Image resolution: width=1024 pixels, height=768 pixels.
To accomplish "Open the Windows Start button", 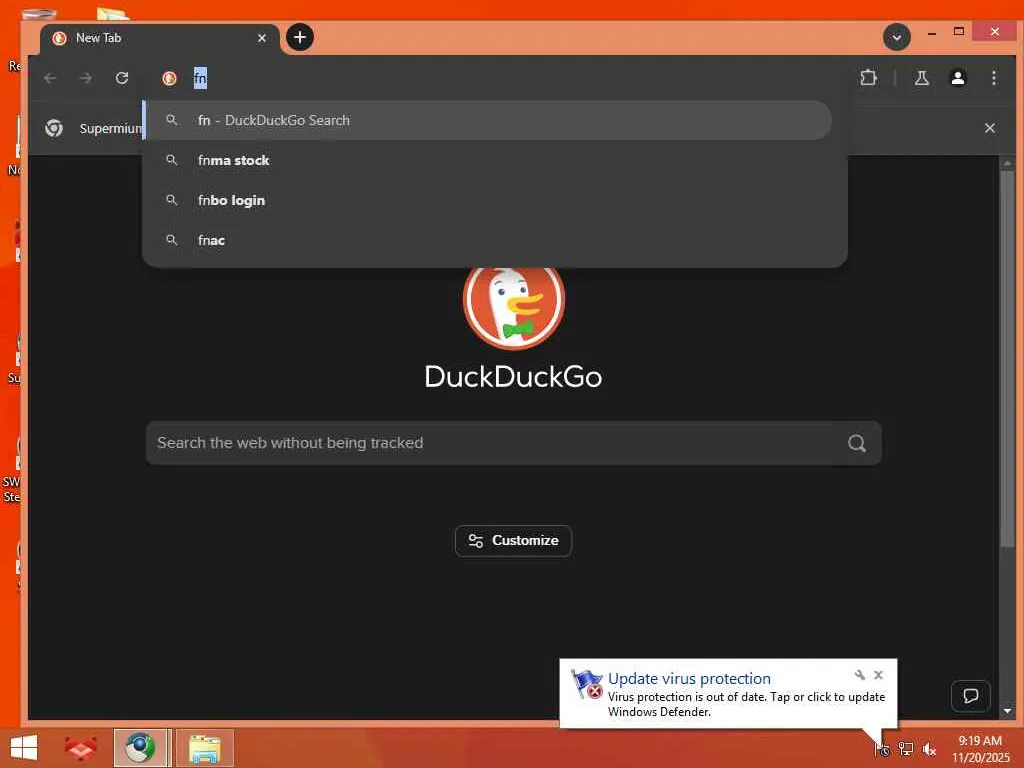I will pyautogui.click(x=24, y=748).
